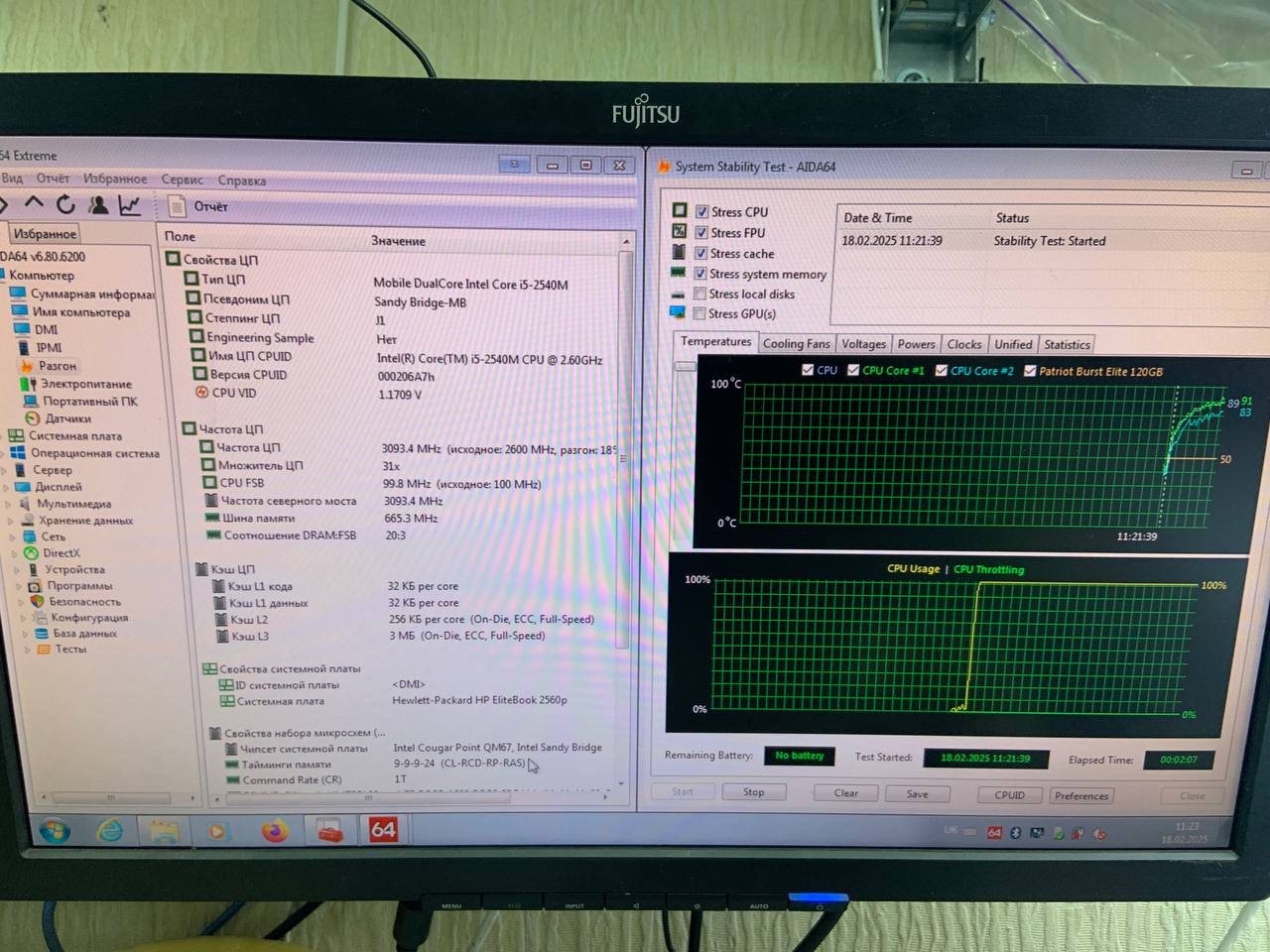Expand the Программы tree node
The width and height of the screenshot is (1270, 952).
click(20, 585)
